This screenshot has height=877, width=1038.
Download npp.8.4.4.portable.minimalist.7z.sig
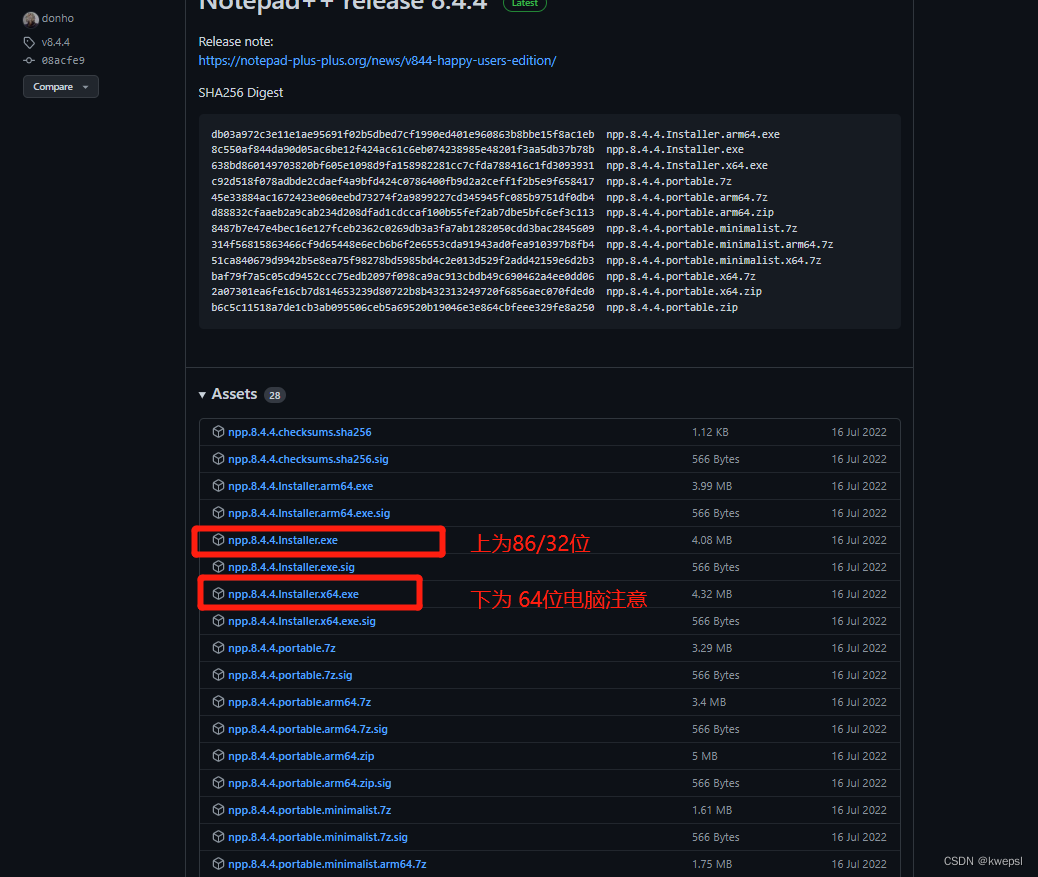[x=318, y=837]
